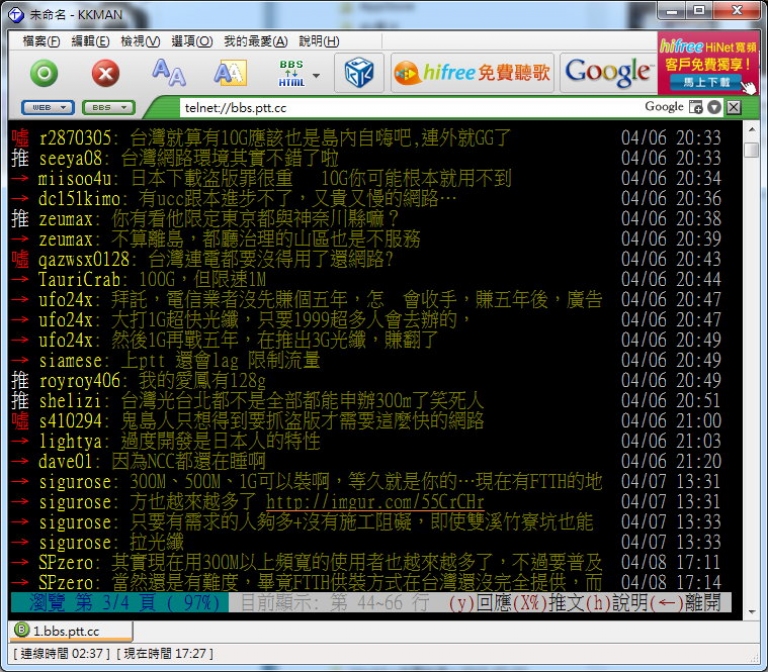The image size is (768, 672).
Task: Click the (←)離開 option in bottom bar
Action: (685, 602)
